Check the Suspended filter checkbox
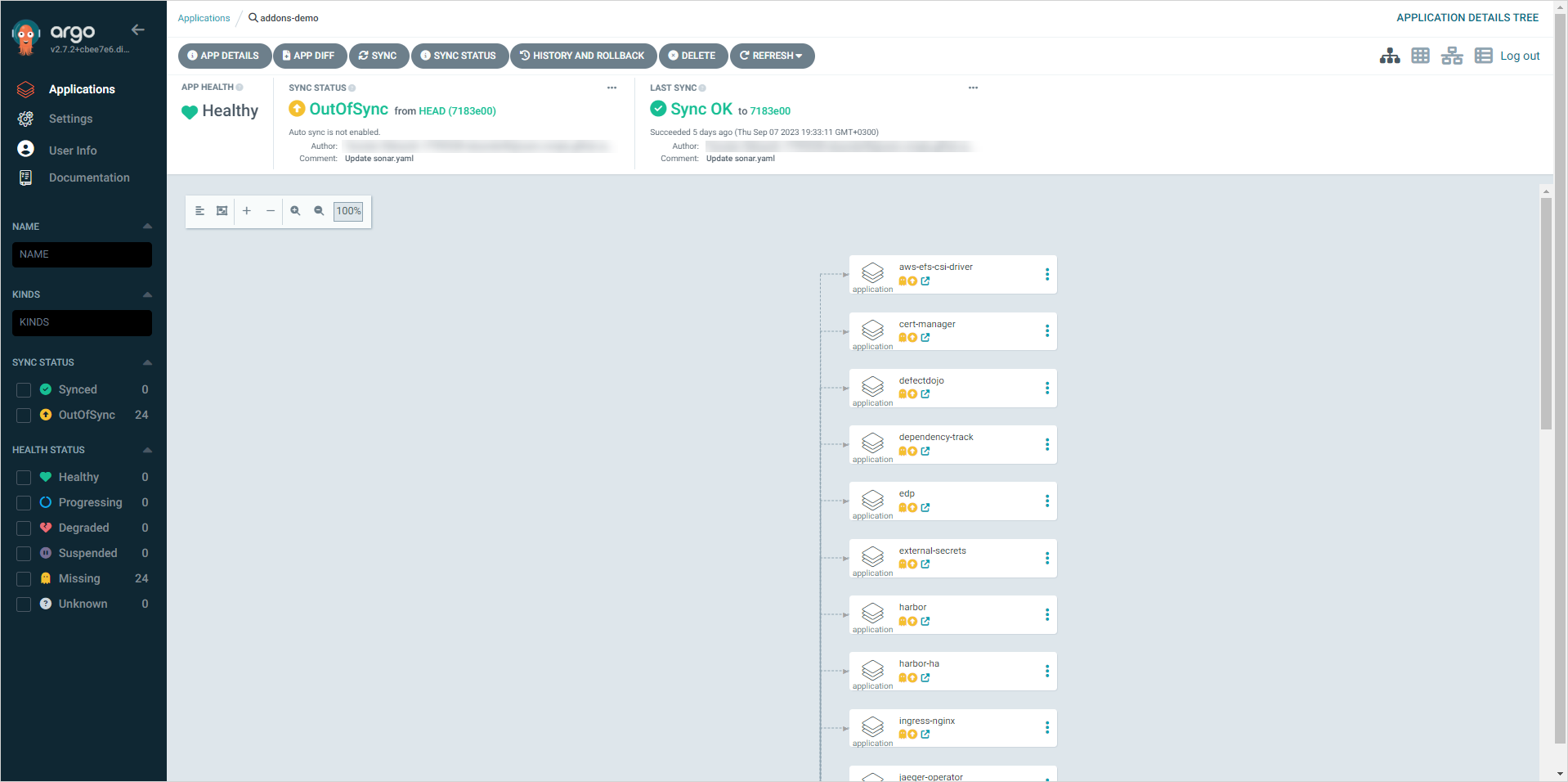Screen dimensions: 1568x782 click(24, 554)
